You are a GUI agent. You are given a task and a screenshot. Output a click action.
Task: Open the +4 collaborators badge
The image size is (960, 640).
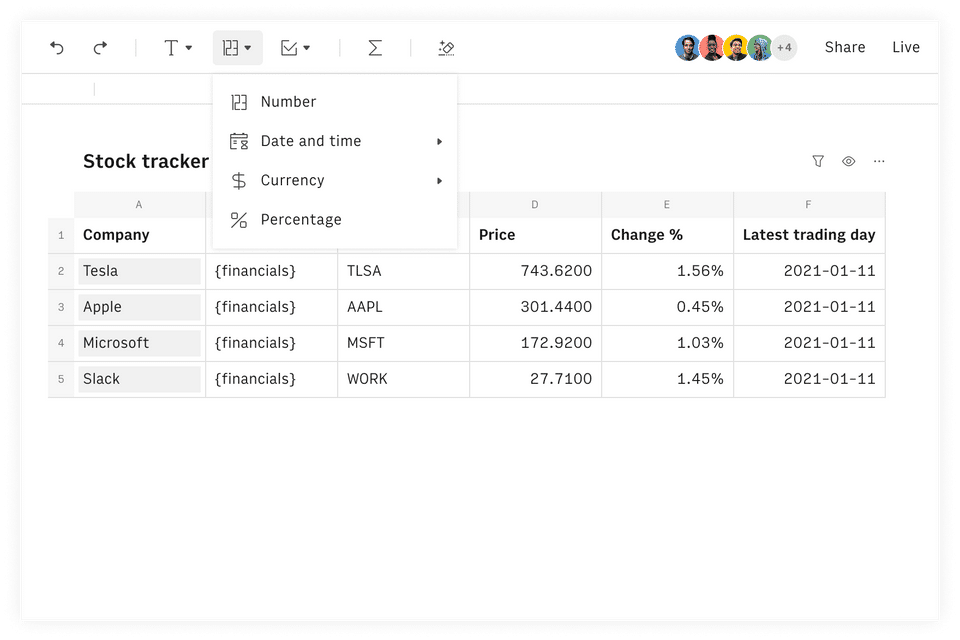pyautogui.click(x=784, y=47)
